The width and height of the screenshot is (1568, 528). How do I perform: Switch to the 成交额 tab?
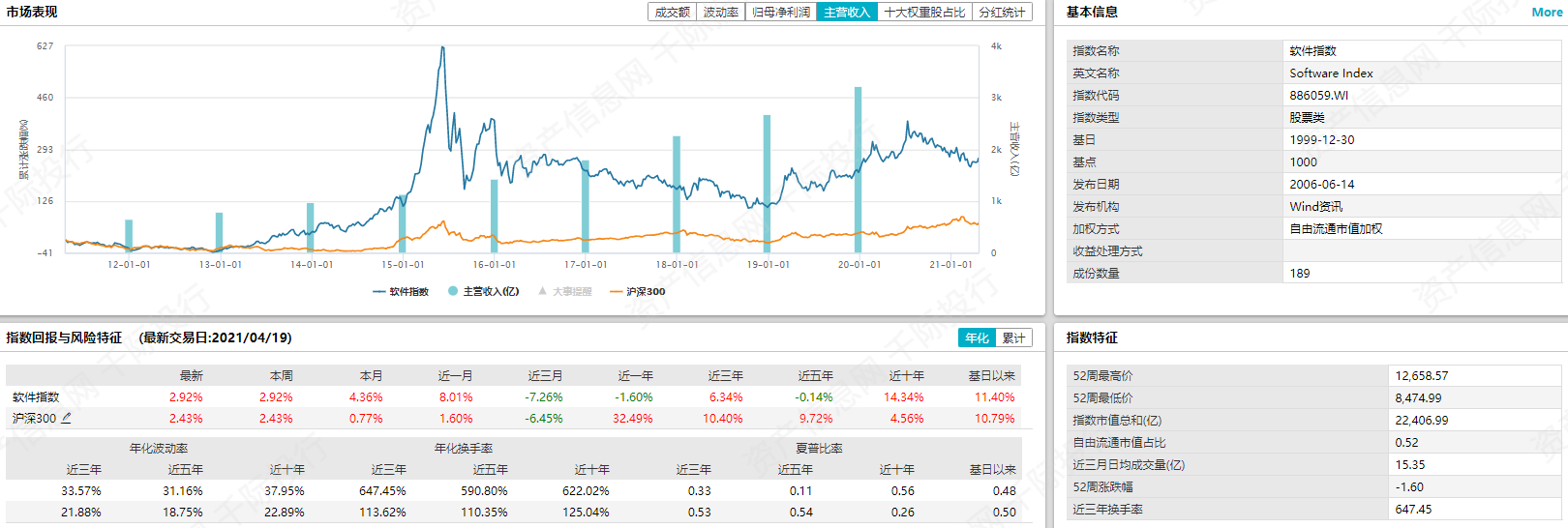click(x=672, y=13)
